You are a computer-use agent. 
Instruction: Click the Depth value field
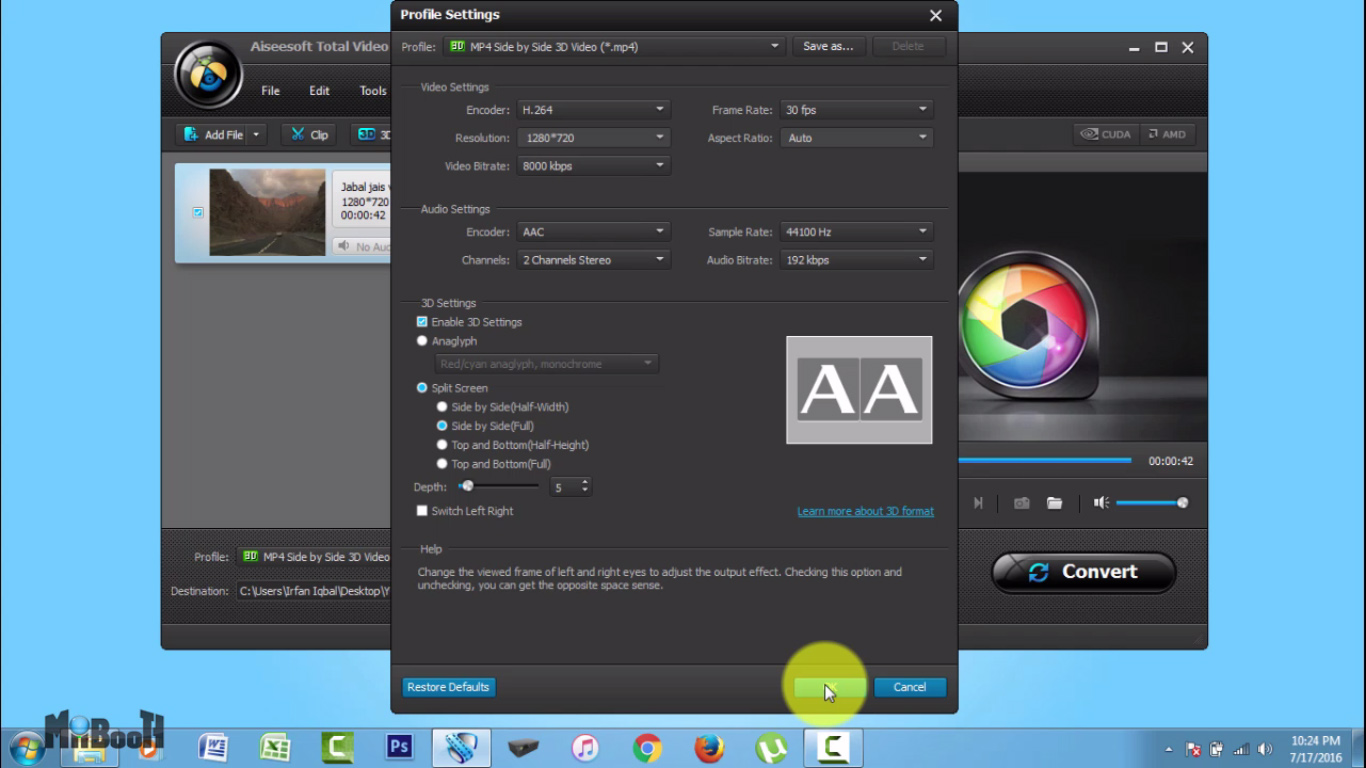pos(564,487)
